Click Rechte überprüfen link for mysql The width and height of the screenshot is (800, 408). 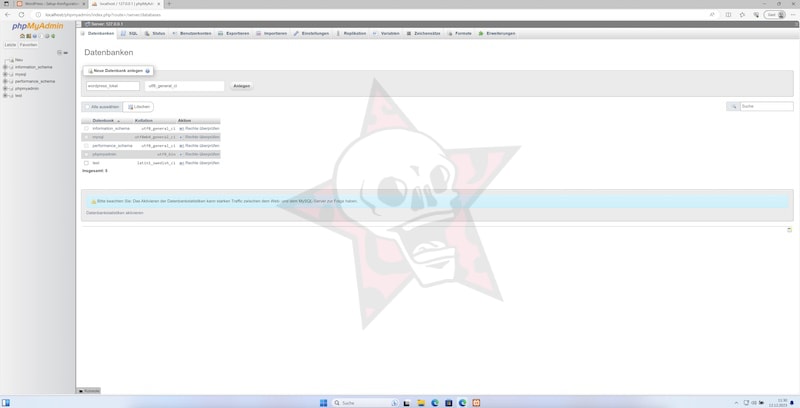tap(202, 137)
